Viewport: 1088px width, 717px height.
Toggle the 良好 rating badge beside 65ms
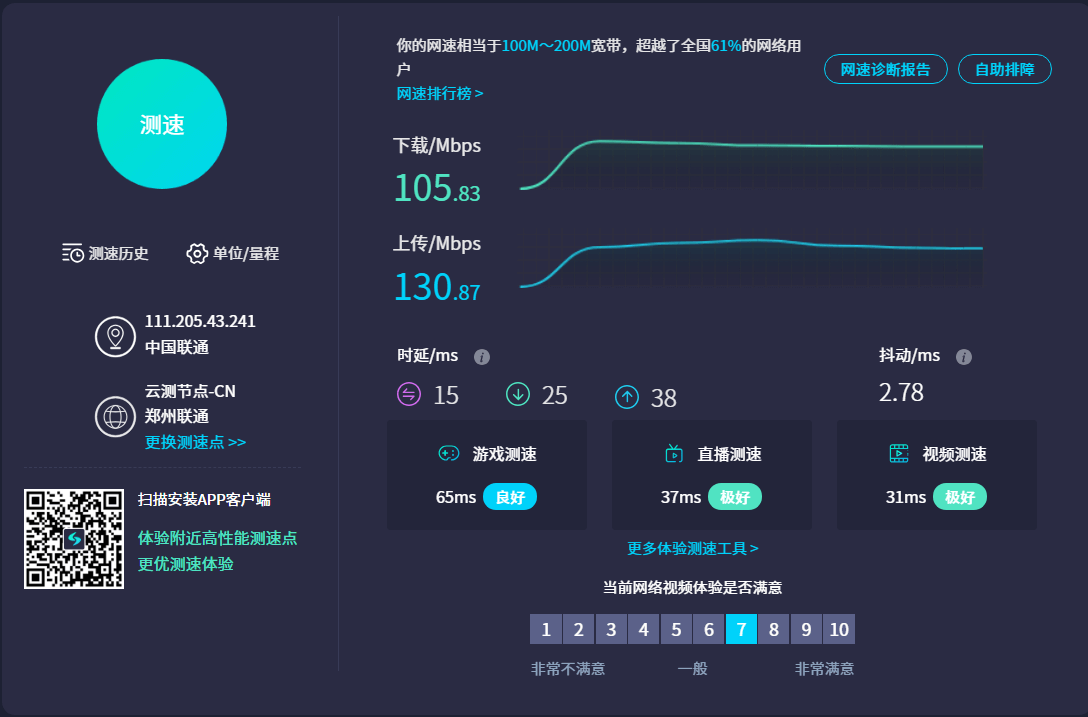[x=510, y=496]
